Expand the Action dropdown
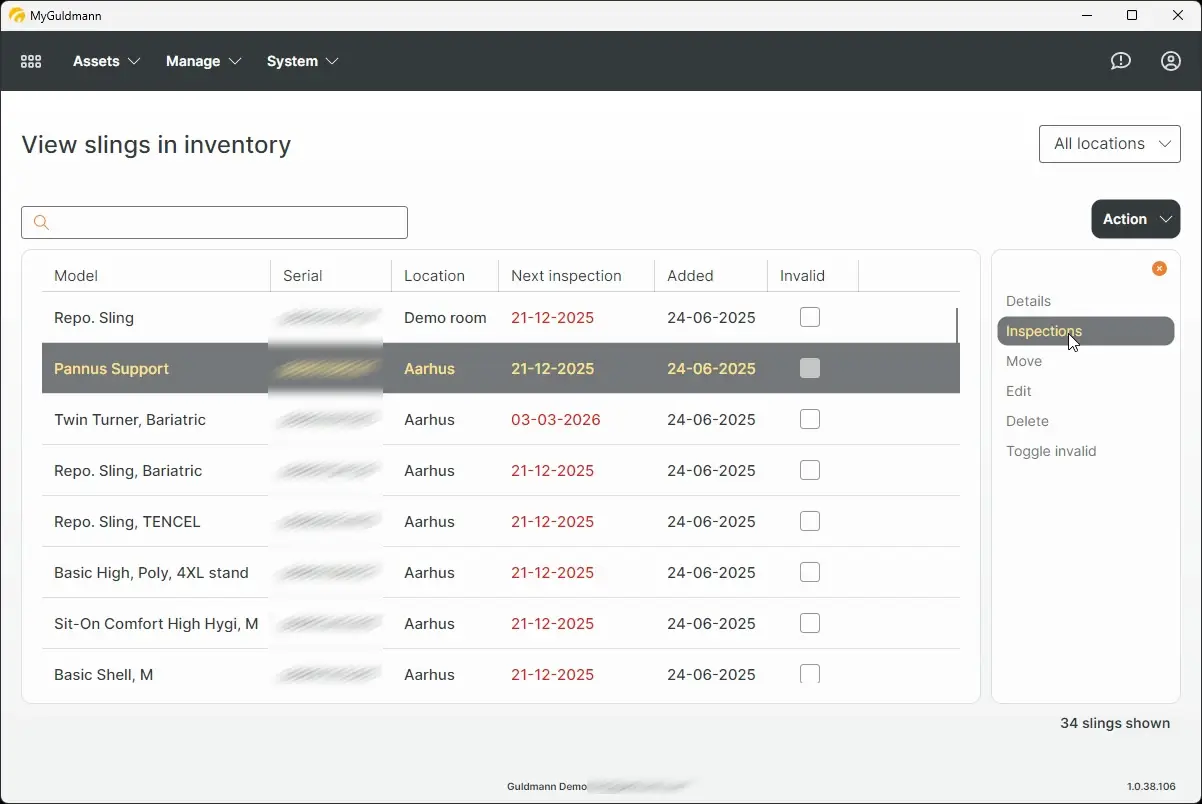 1135,219
